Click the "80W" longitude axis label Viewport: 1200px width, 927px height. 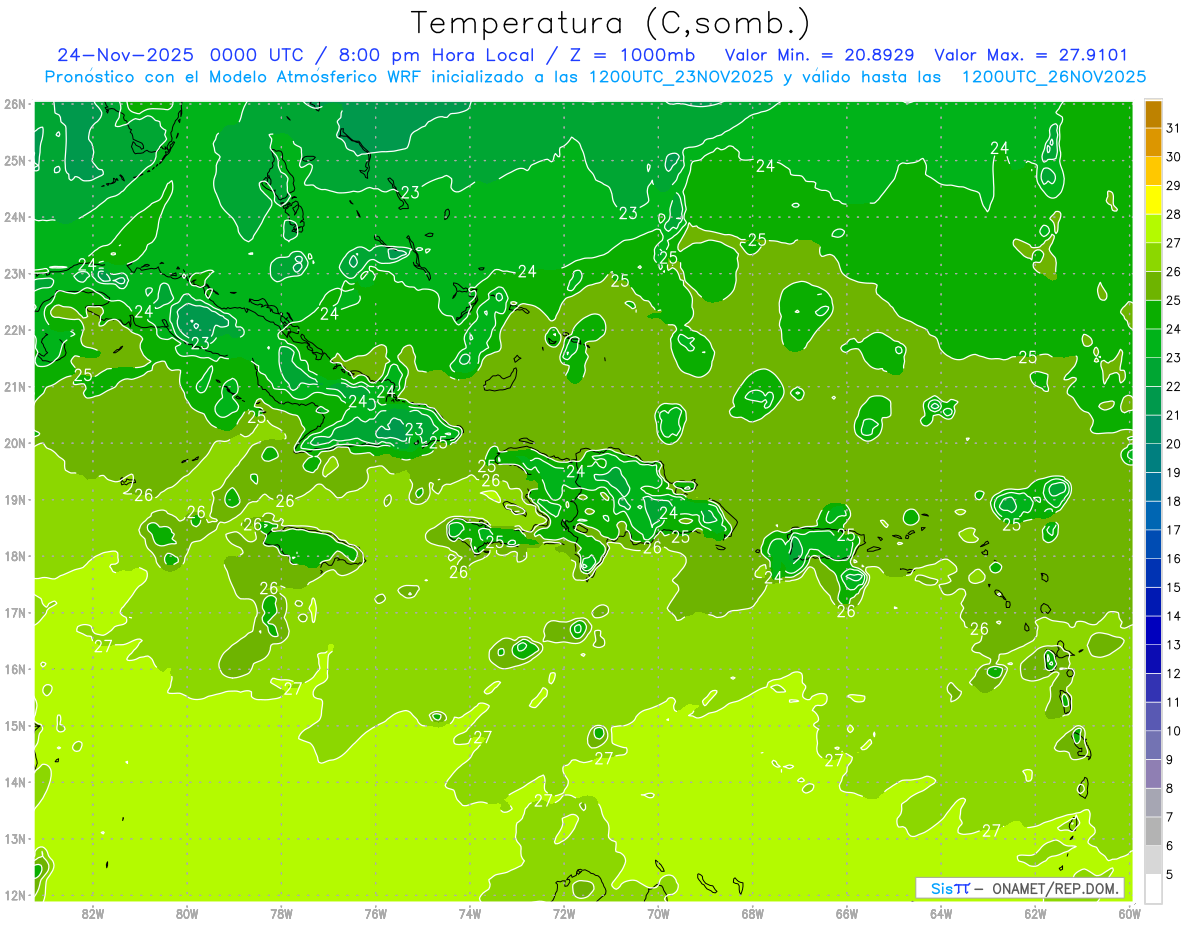coord(187,913)
